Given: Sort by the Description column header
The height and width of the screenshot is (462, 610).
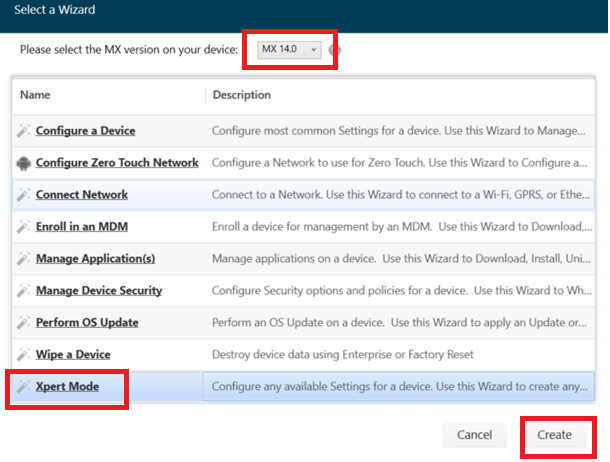Looking at the screenshot, I should click(x=242, y=95).
